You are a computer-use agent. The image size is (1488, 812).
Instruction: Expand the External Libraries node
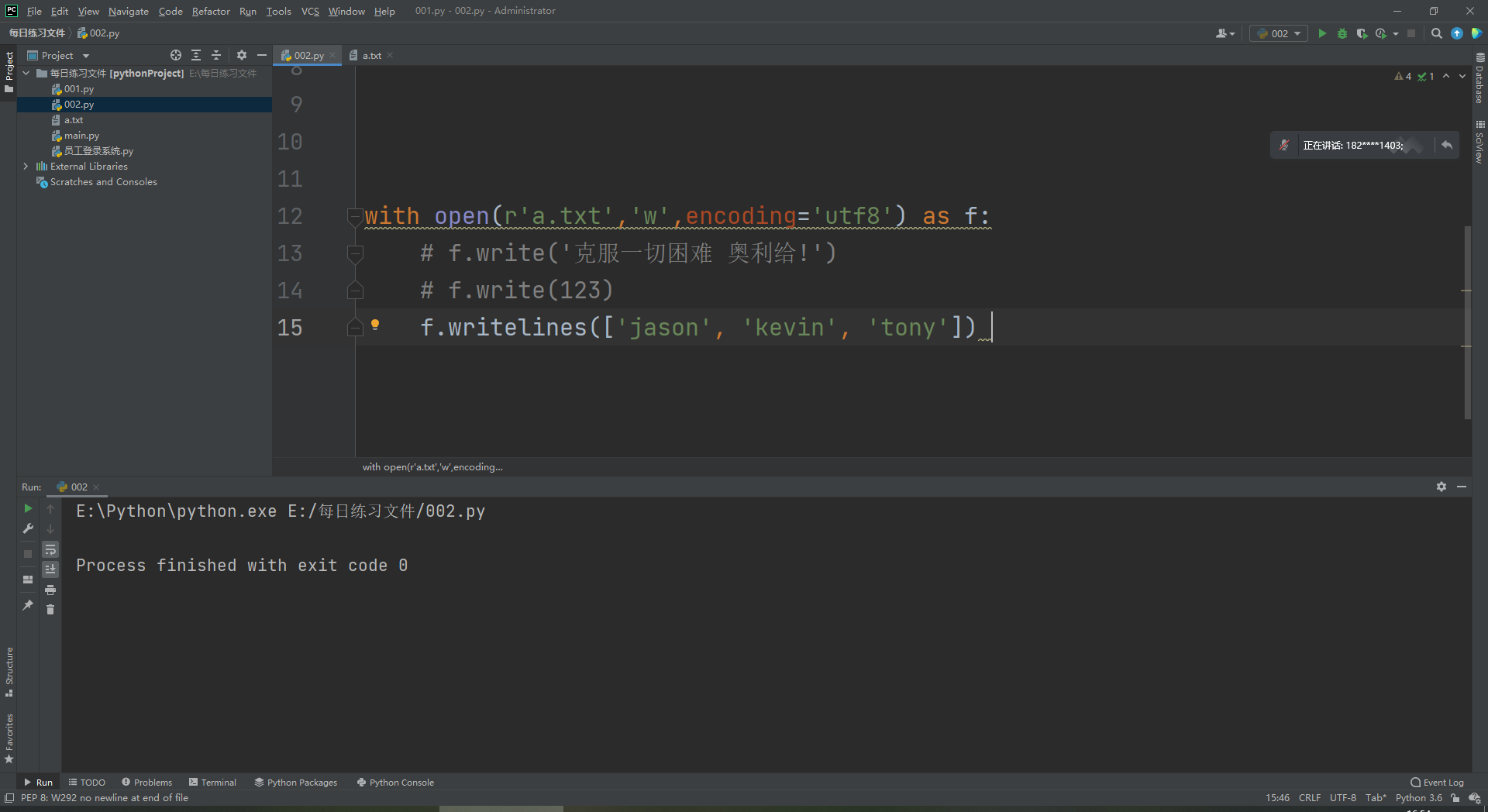pos(26,166)
